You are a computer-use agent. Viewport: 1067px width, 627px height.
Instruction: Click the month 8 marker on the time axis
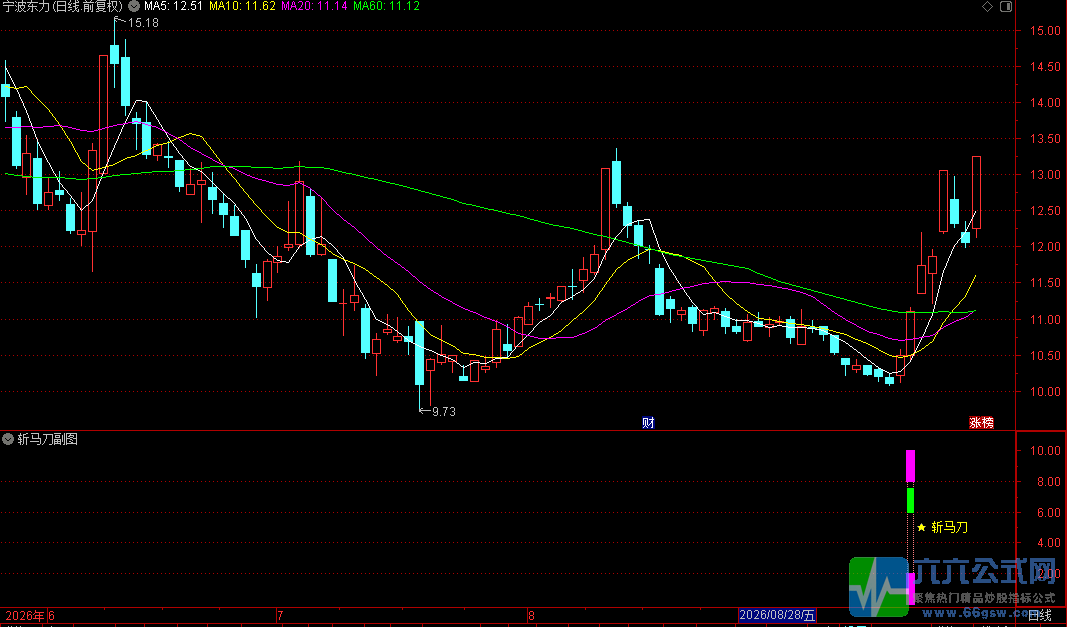(x=531, y=616)
